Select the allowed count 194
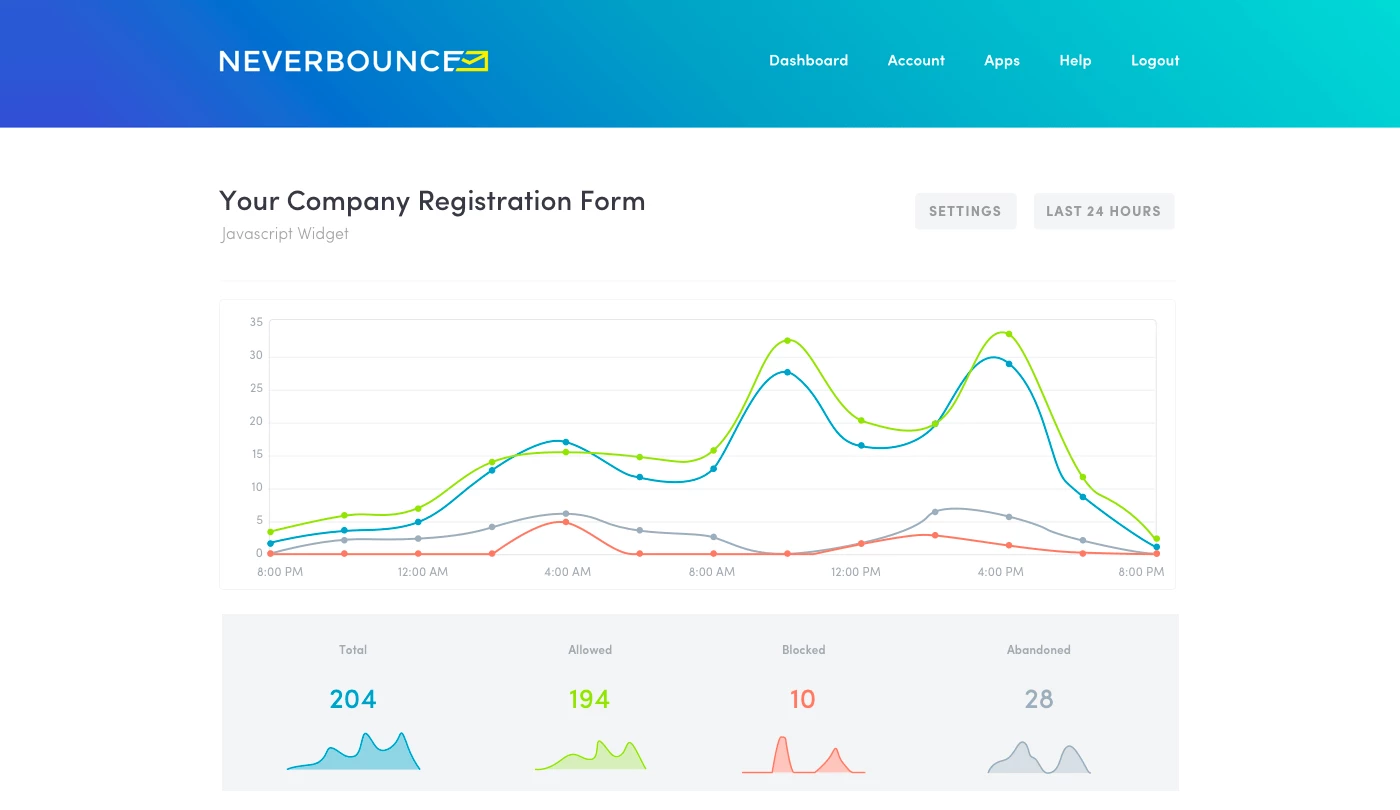1400x810 pixels. [589, 699]
